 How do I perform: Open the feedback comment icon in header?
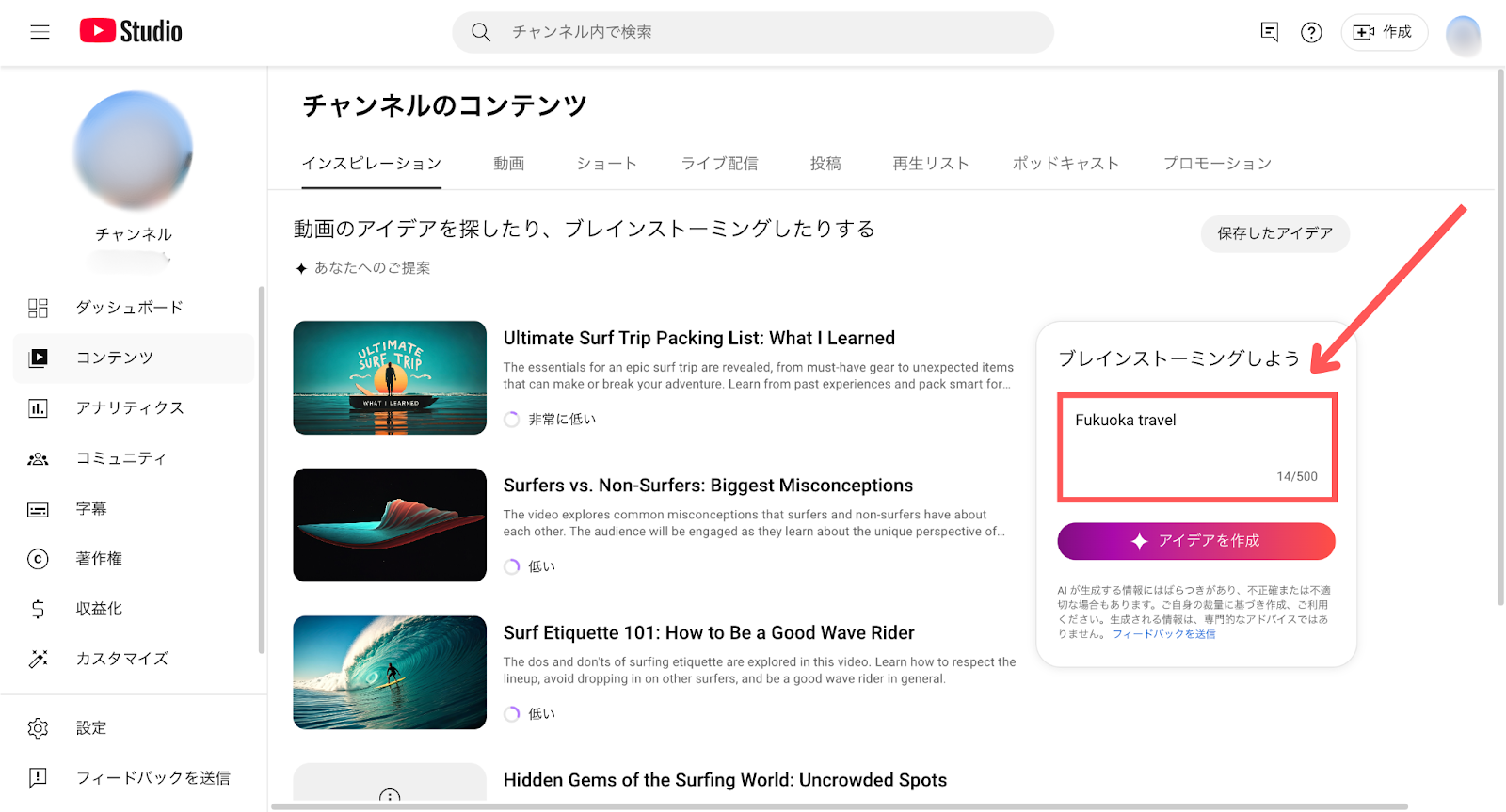point(1270,32)
